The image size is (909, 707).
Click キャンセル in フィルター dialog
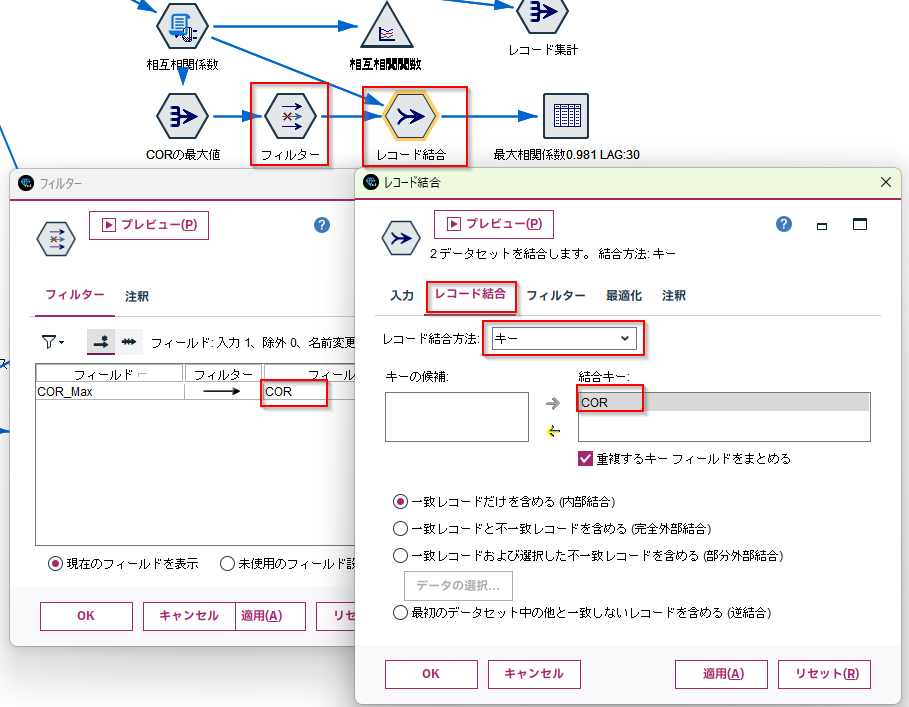click(189, 616)
